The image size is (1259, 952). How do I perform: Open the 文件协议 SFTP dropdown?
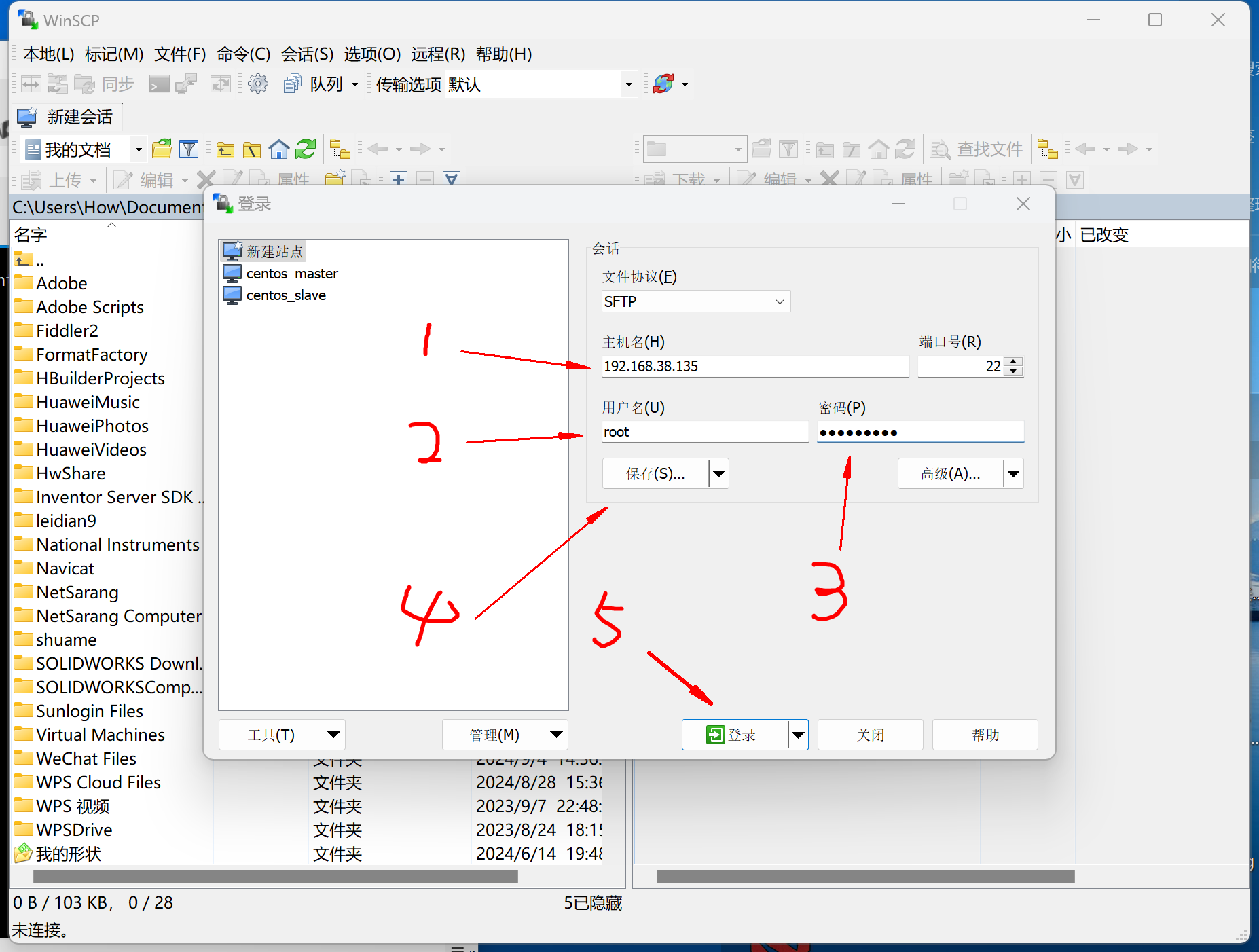coord(696,301)
